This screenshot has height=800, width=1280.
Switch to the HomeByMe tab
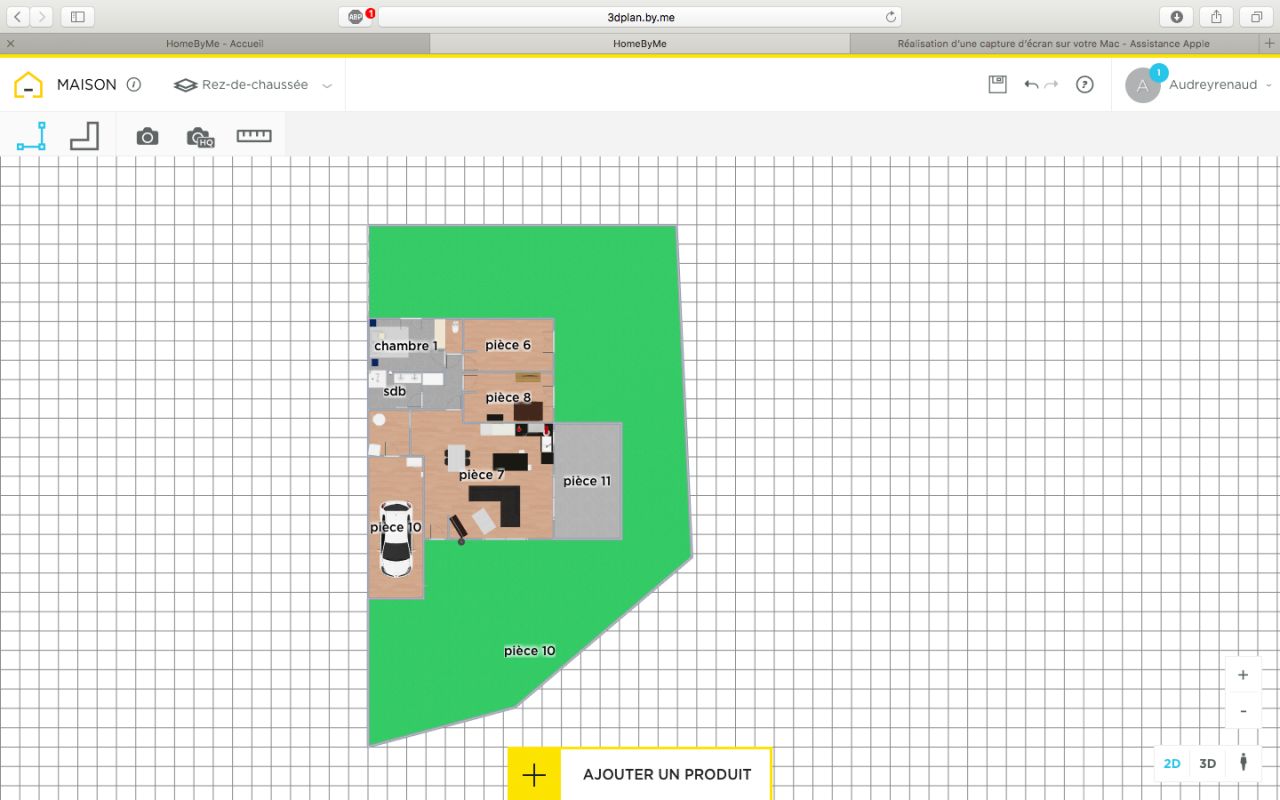(x=640, y=44)
